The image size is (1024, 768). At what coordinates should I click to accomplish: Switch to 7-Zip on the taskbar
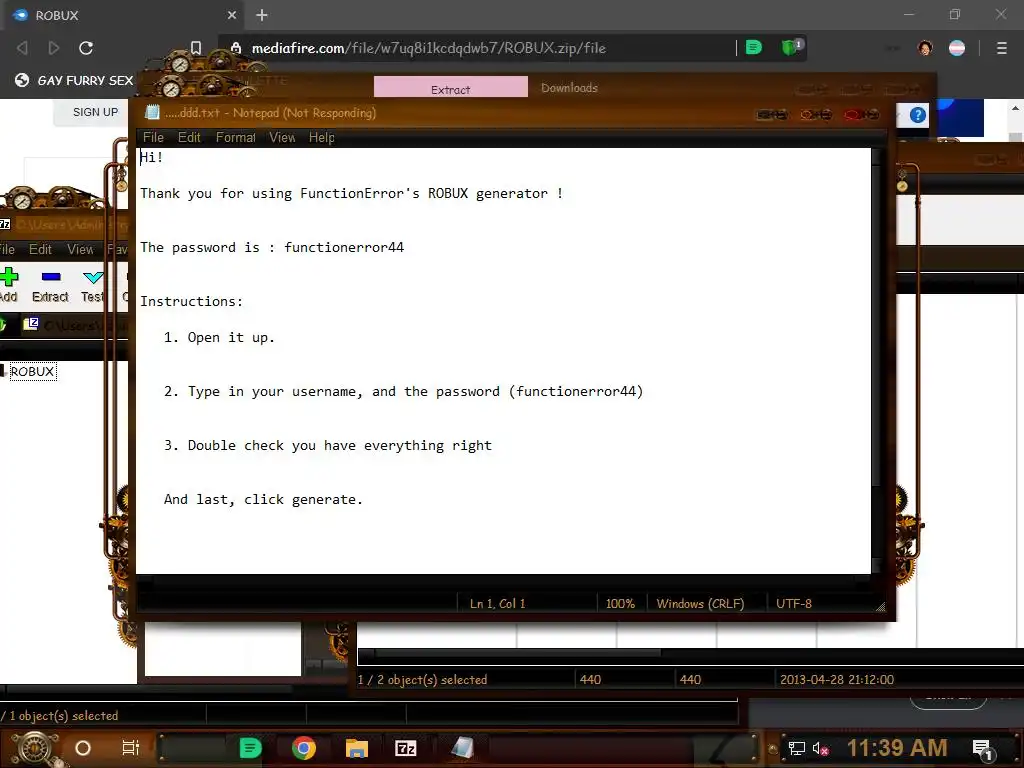(406, 748)
